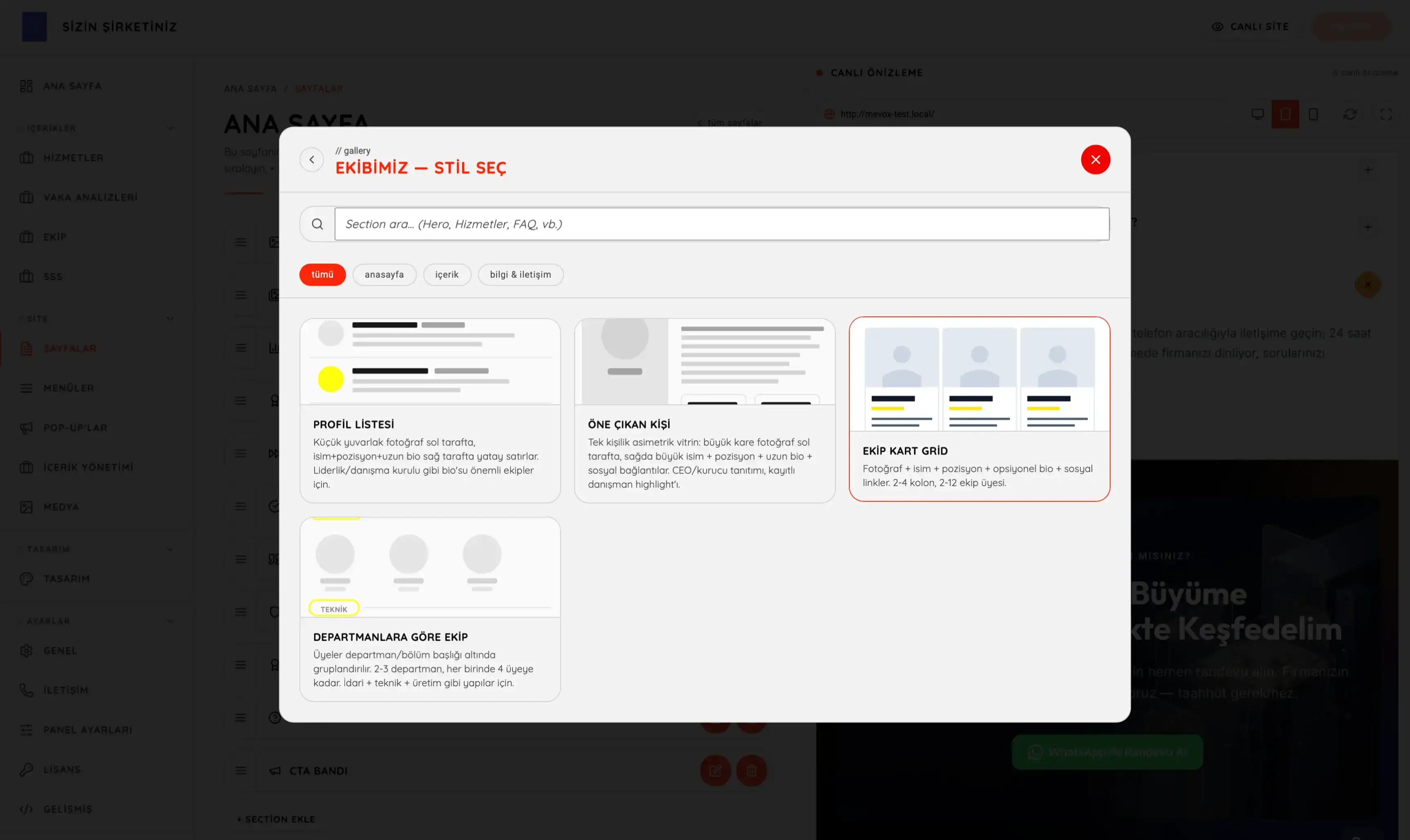Switch preview to desktop view
Image resolution: width=1410 pixels, height=840 pixels.
click(1257, 114)
